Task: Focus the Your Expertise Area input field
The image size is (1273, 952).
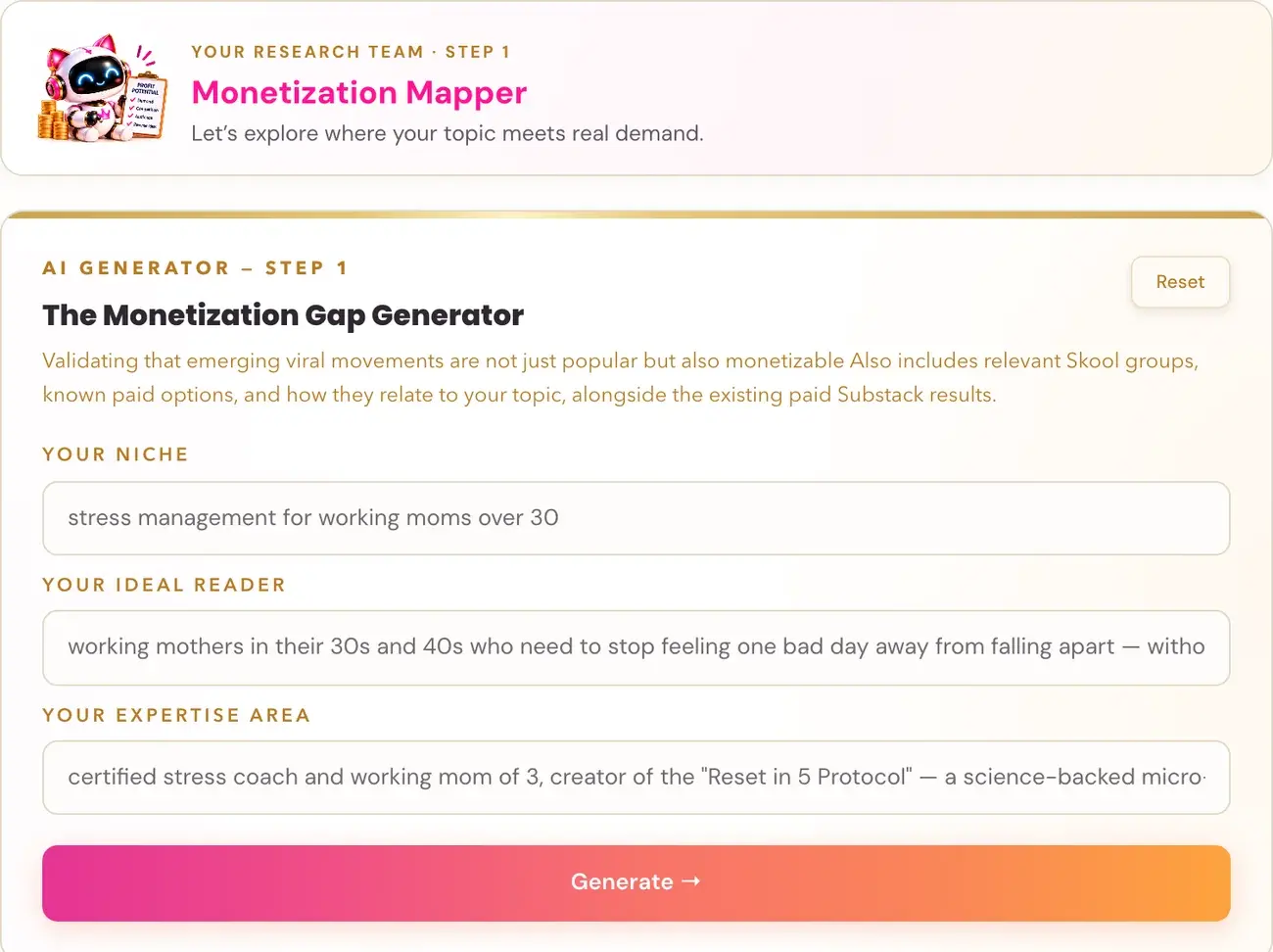Action: 636,778
